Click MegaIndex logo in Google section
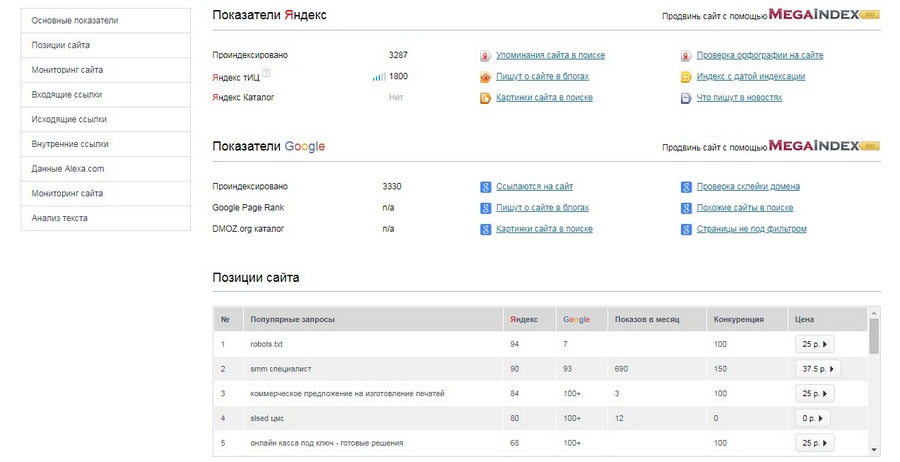 (824, 146)
